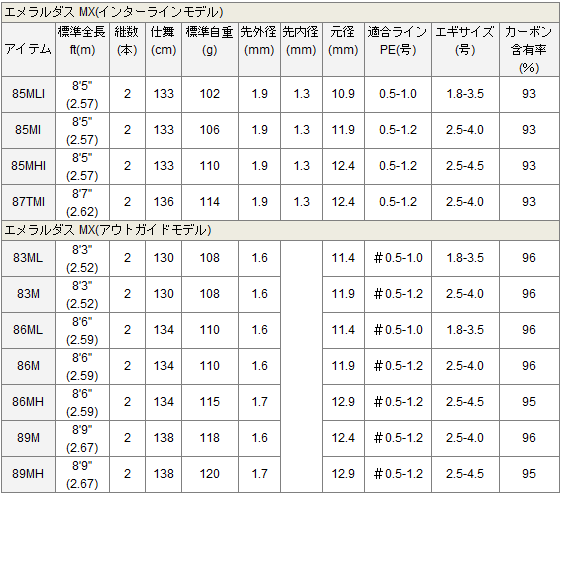The image size is (561, 564).
Task: Select the 87TMI row label
Action: point(28,202)
